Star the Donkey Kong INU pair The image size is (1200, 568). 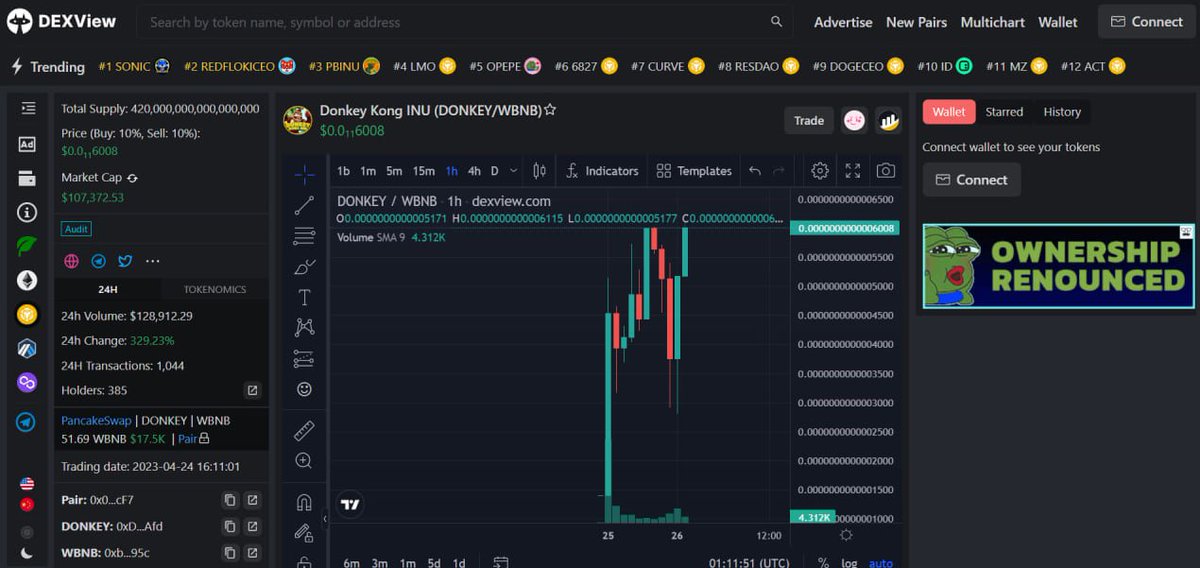(x=550, y=110)
